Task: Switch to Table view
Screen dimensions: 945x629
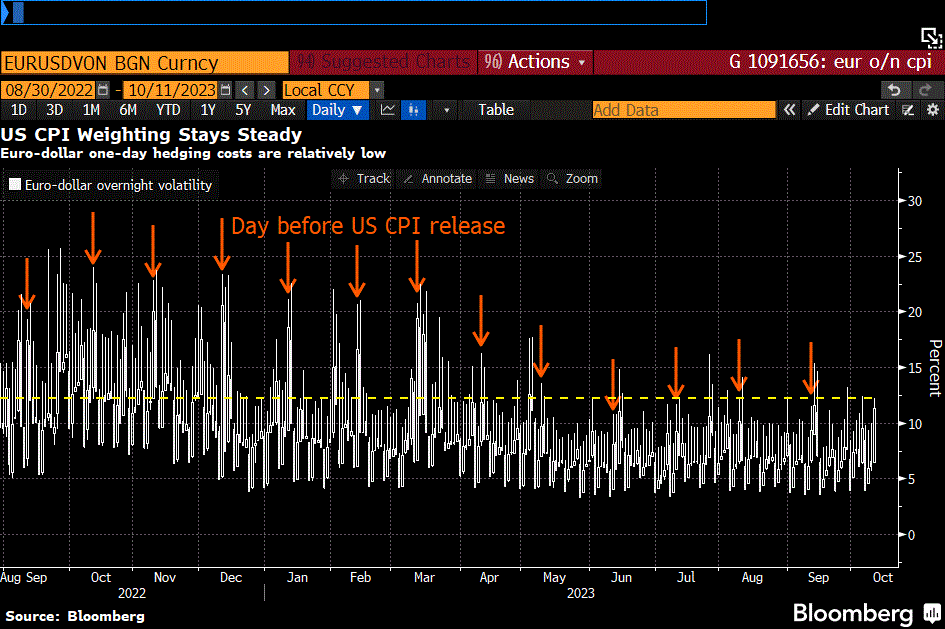Action: coord(496,110)
